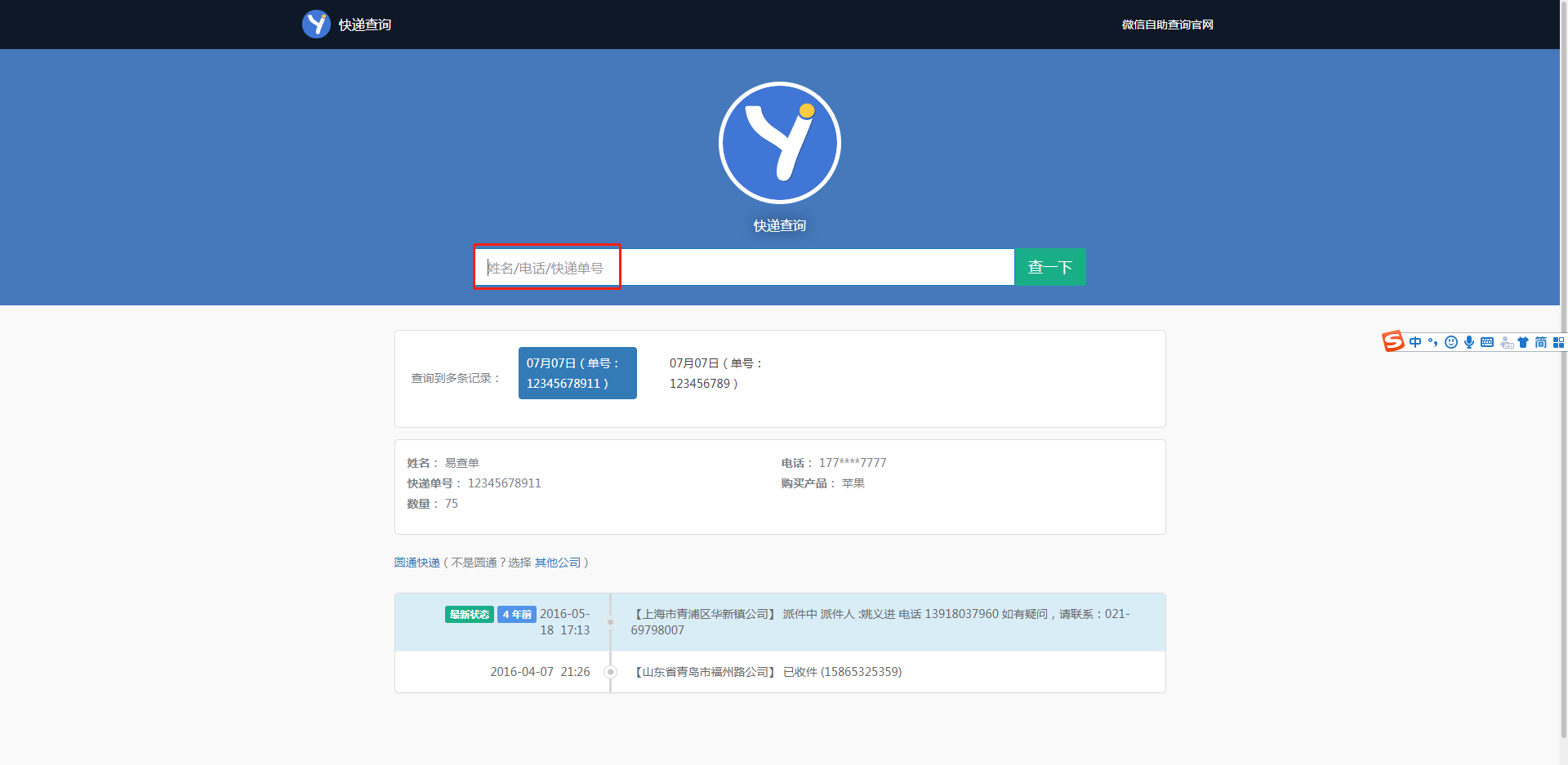The height and width of the screenshot is (765, 1568).
Task: Click the small logo in top navigation bar
Action: (x=316, y=24)
